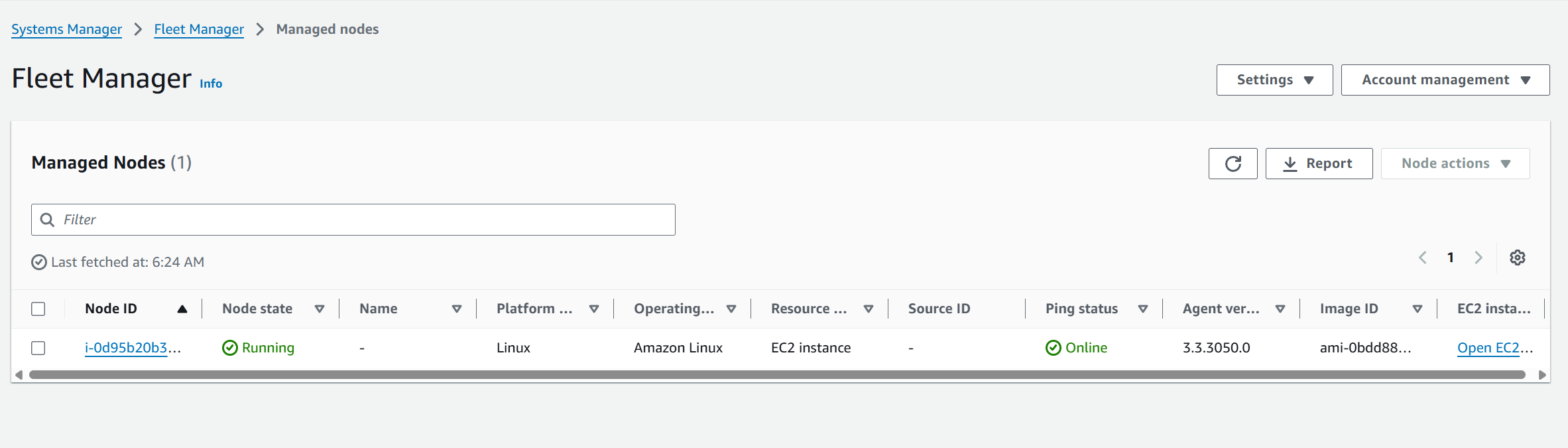Open the Fleet Manager Info link
This screenshot has height=448, width=1568.
[211, 84]
